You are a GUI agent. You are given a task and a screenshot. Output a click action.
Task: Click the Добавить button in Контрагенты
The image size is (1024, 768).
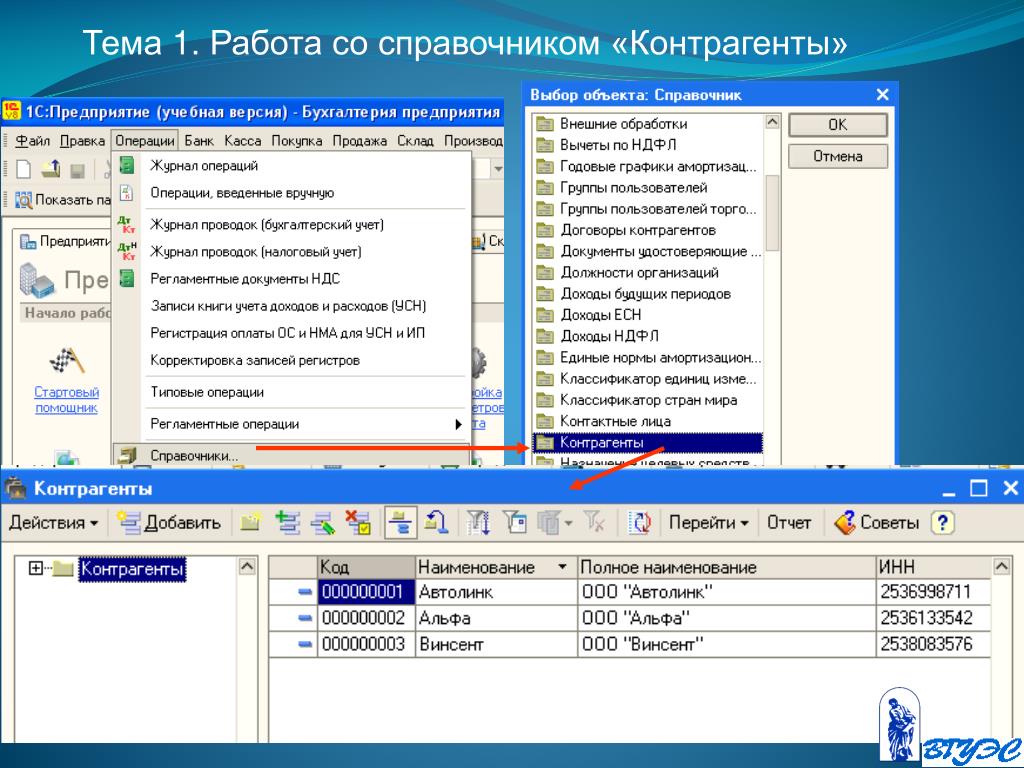(168, 522)
